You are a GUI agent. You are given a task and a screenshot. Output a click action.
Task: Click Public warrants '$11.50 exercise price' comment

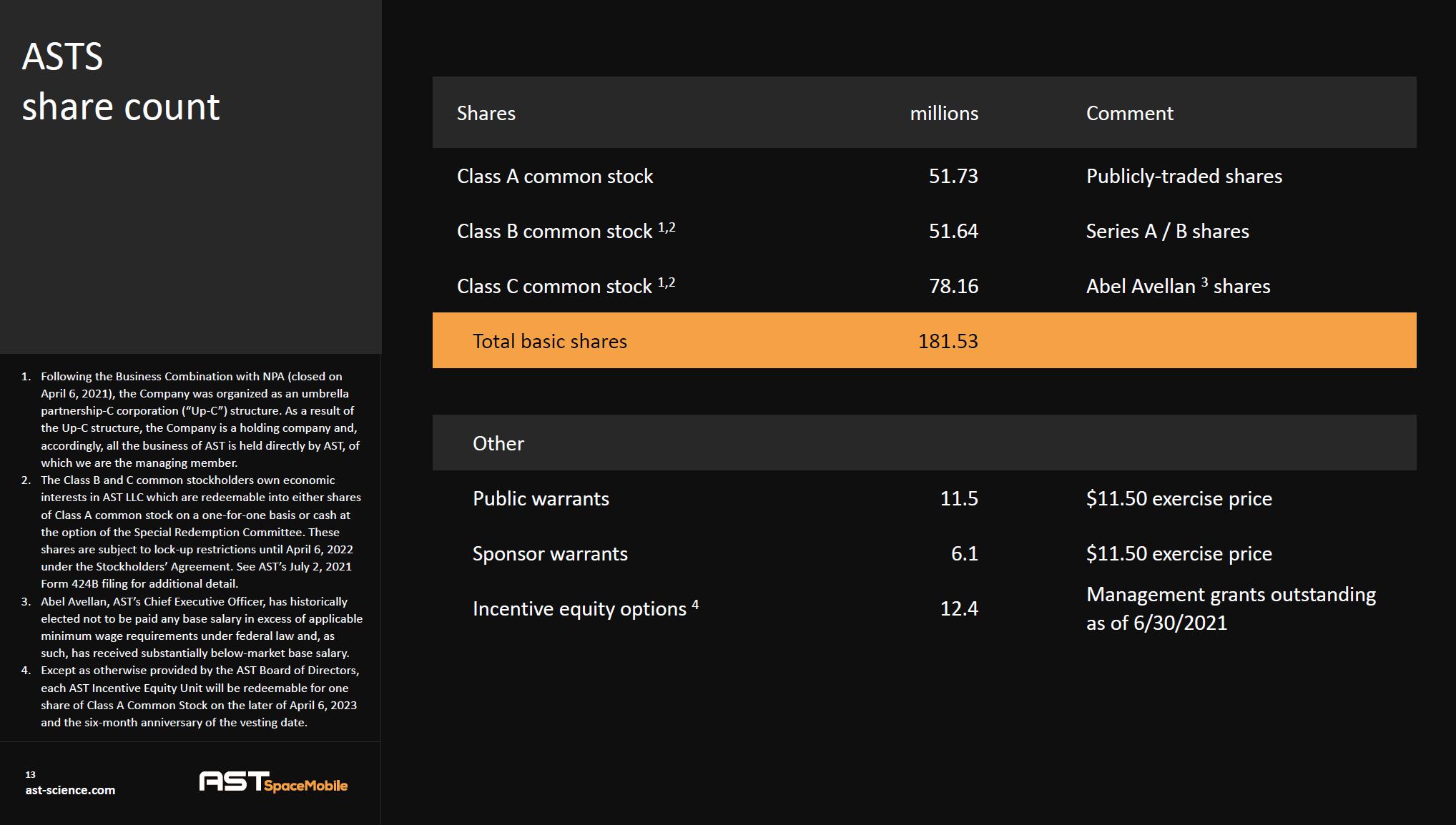[x=1179, y=498]
